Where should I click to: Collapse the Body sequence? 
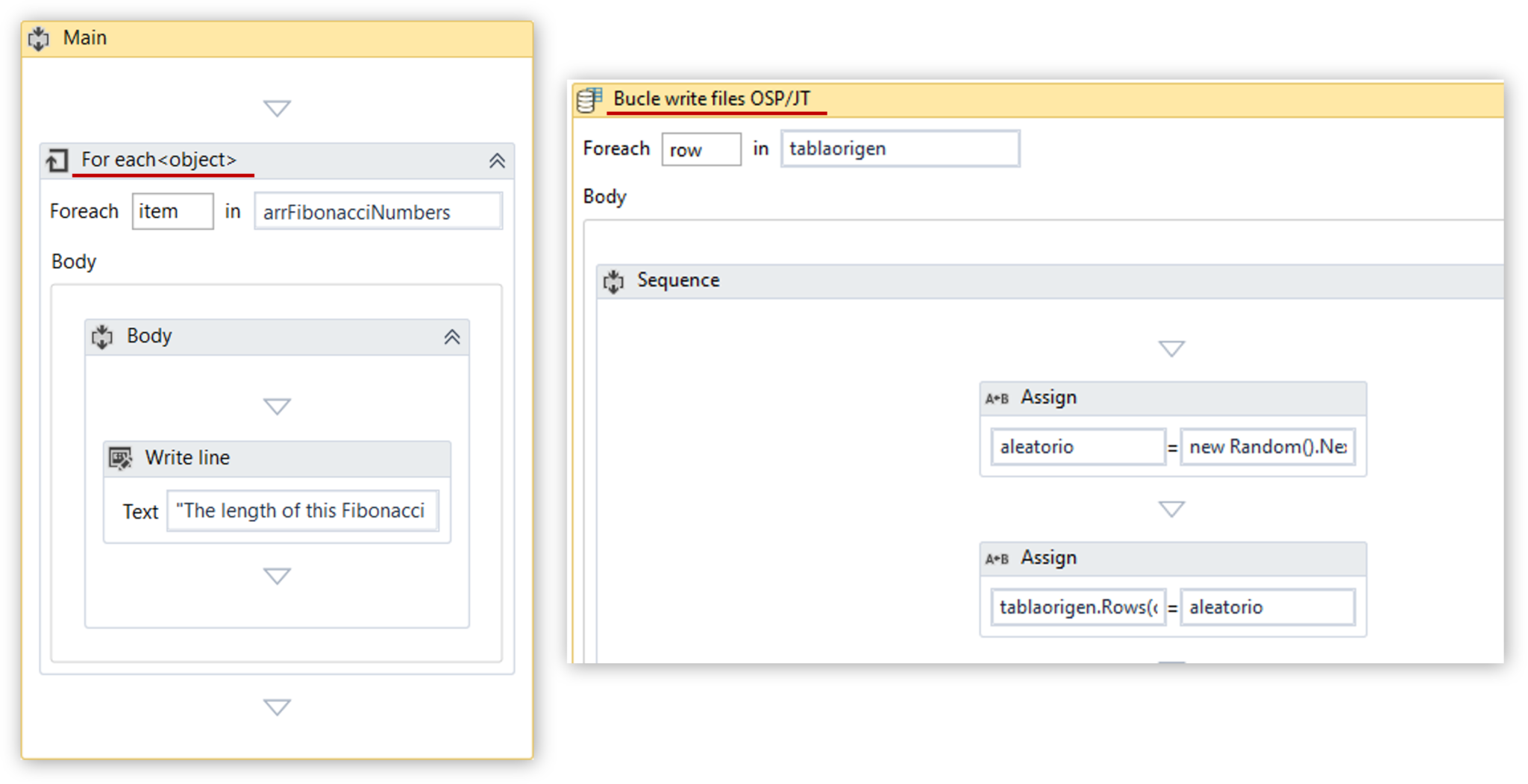(452, 337)
